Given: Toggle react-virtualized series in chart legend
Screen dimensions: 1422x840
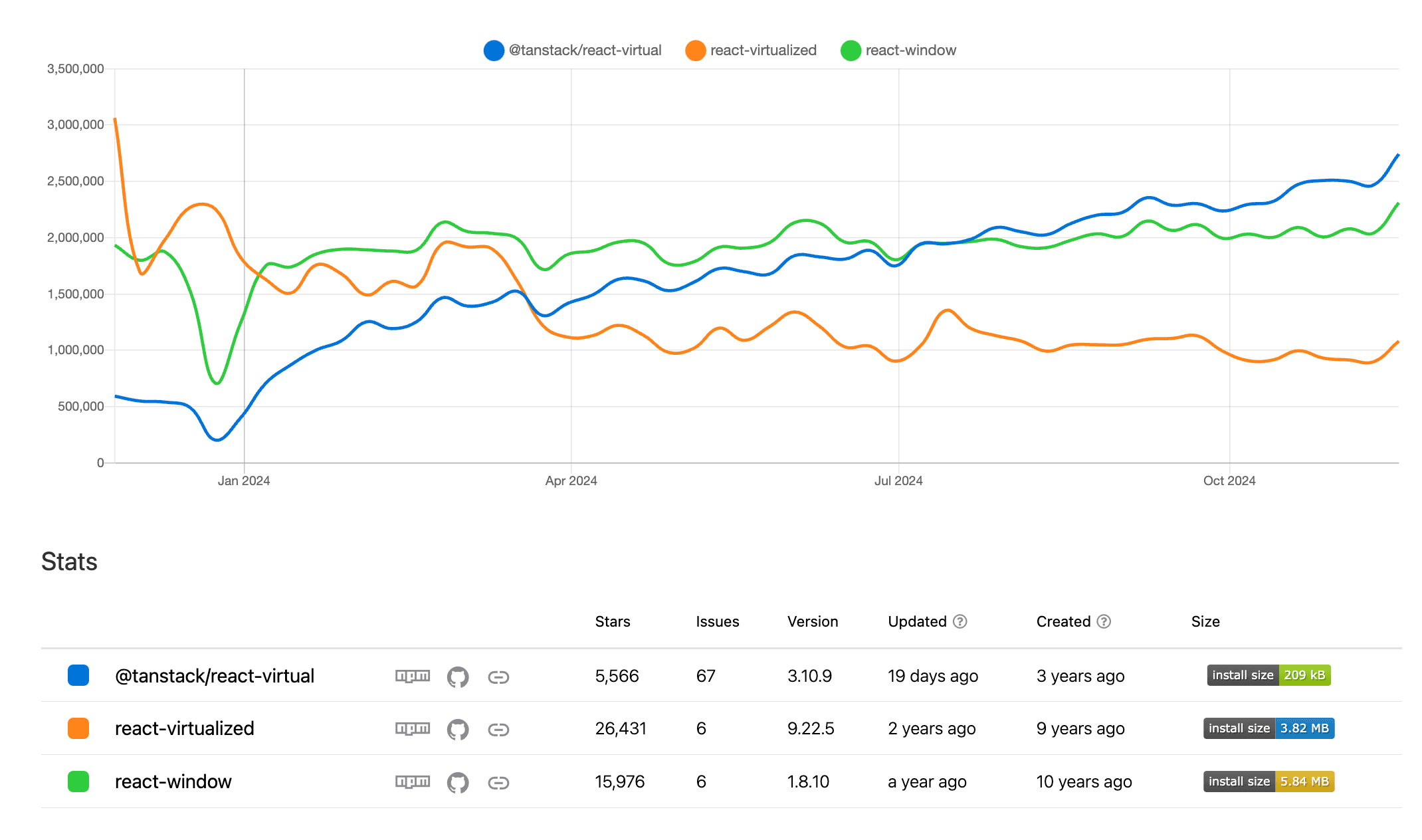Looking at the screenshot, I should 751,51.
